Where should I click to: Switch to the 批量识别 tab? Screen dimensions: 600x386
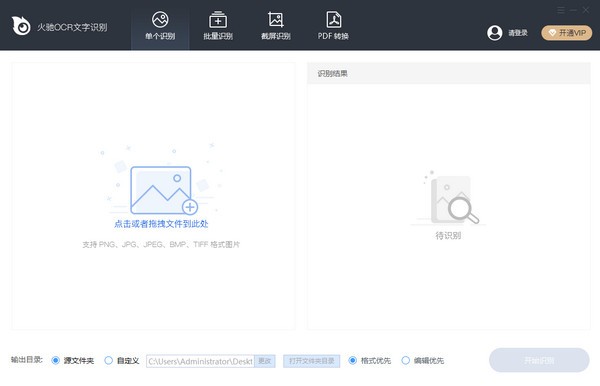tap(218, 25)
